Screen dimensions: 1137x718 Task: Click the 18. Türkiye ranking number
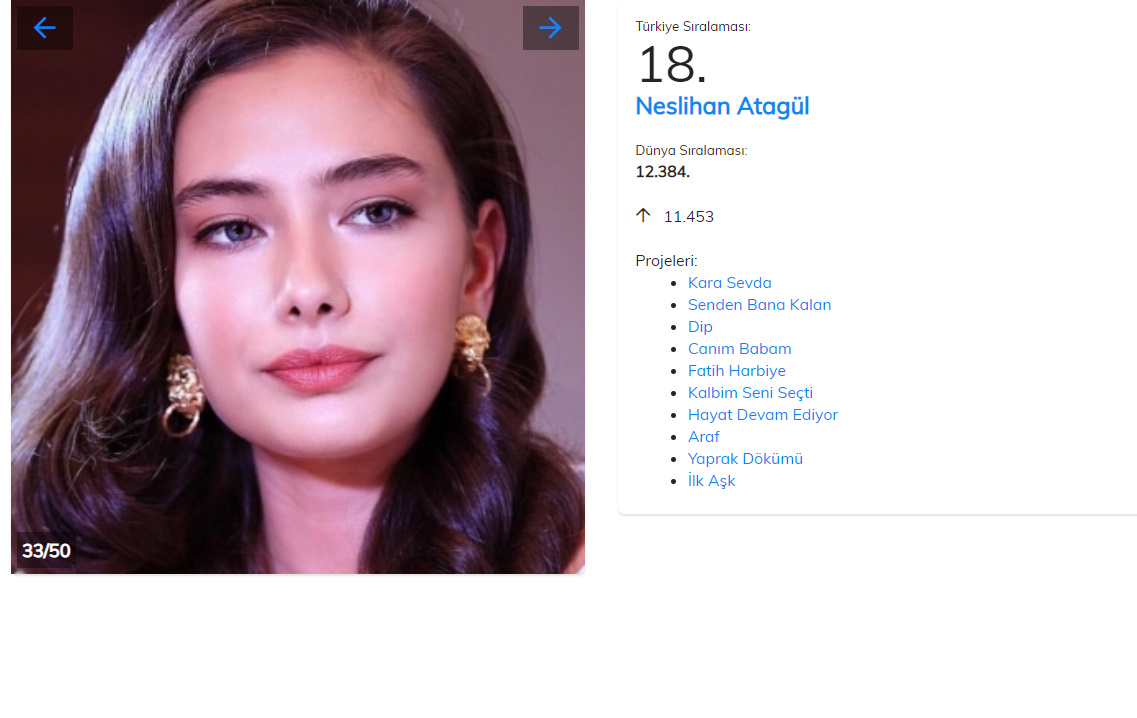pyautogui.click(x=671, y=65)
